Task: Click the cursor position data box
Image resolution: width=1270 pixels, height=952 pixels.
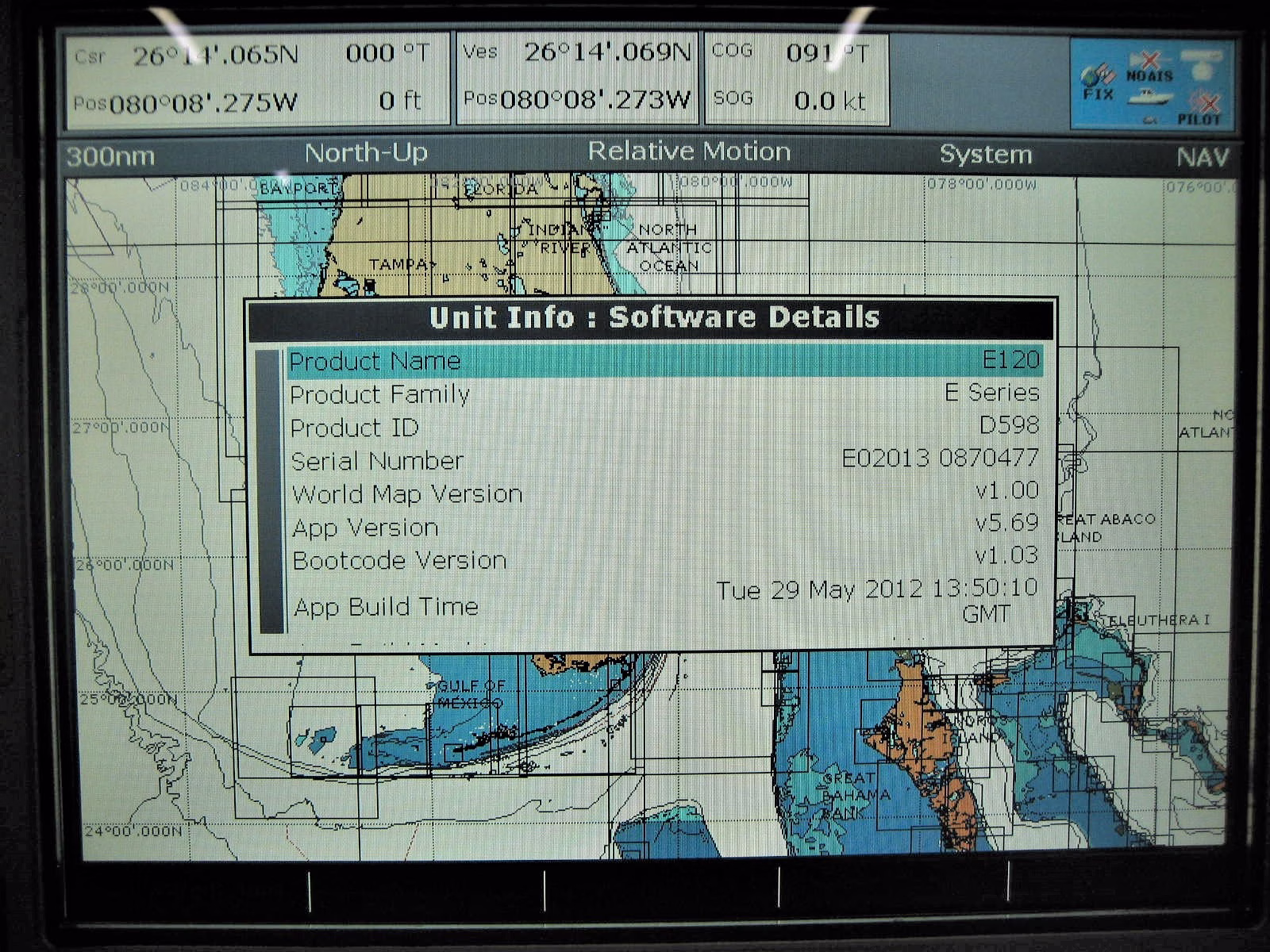Action: (256, 79)
